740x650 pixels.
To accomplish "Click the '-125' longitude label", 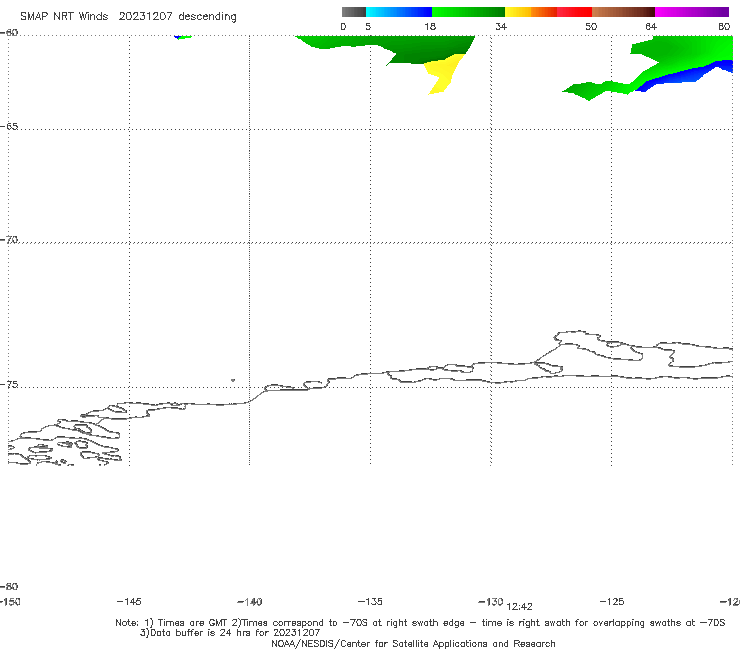I will [612, 601].
